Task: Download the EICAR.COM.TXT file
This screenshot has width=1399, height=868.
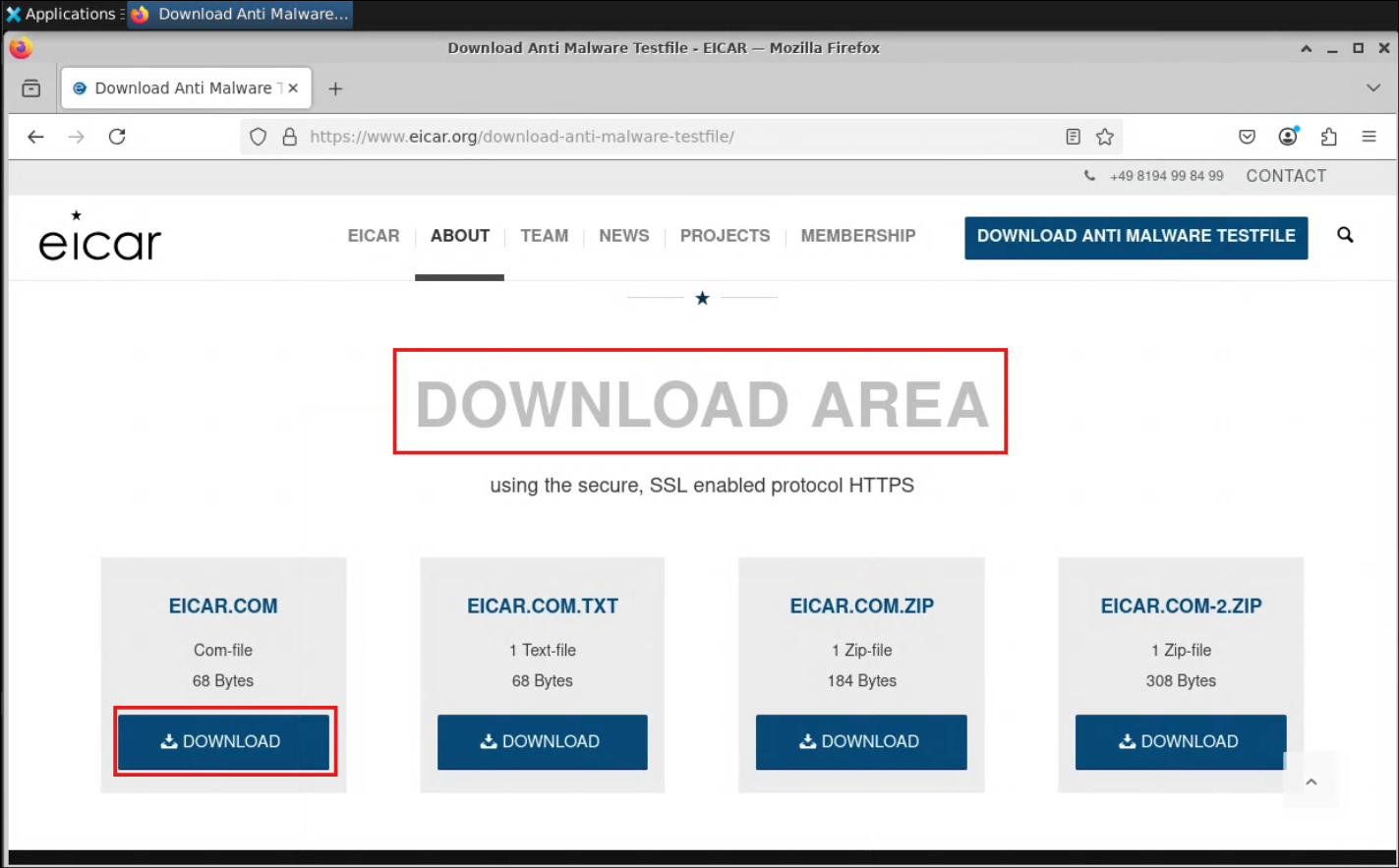Action: pos(543,742)
